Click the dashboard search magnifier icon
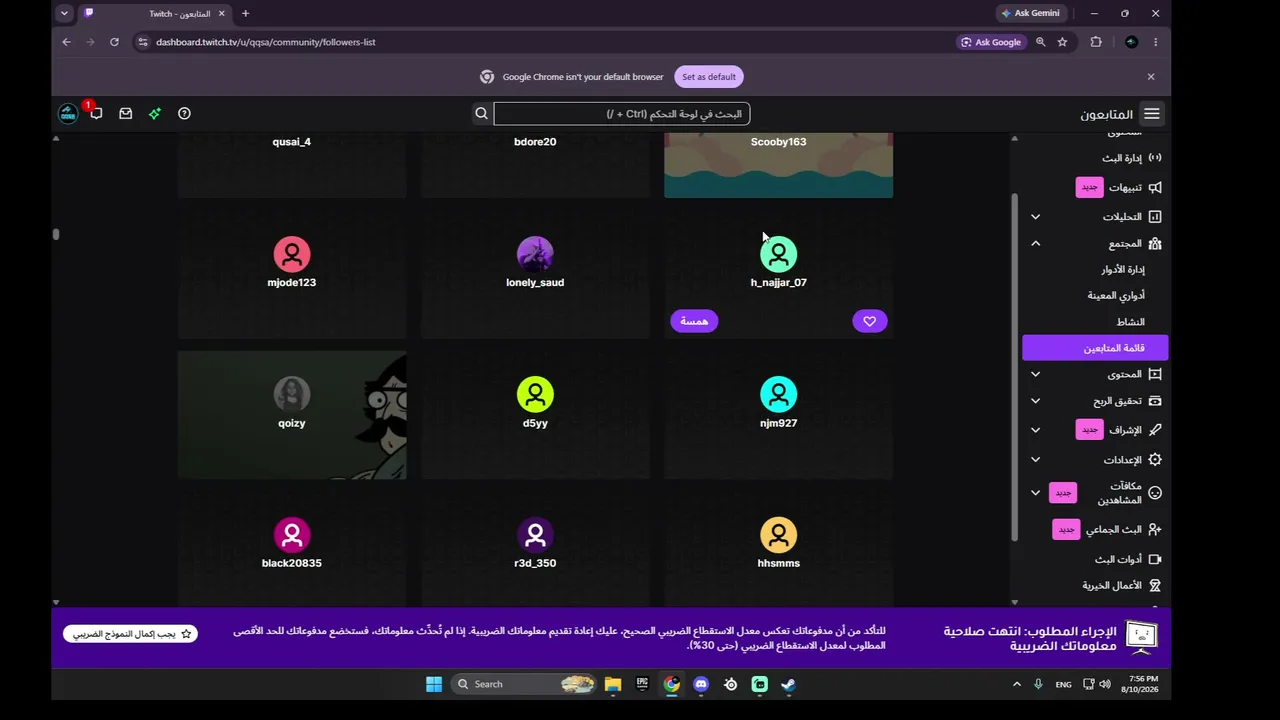Screen dimensions: 1280x720 pyautogui.click(x=481, y=114)
